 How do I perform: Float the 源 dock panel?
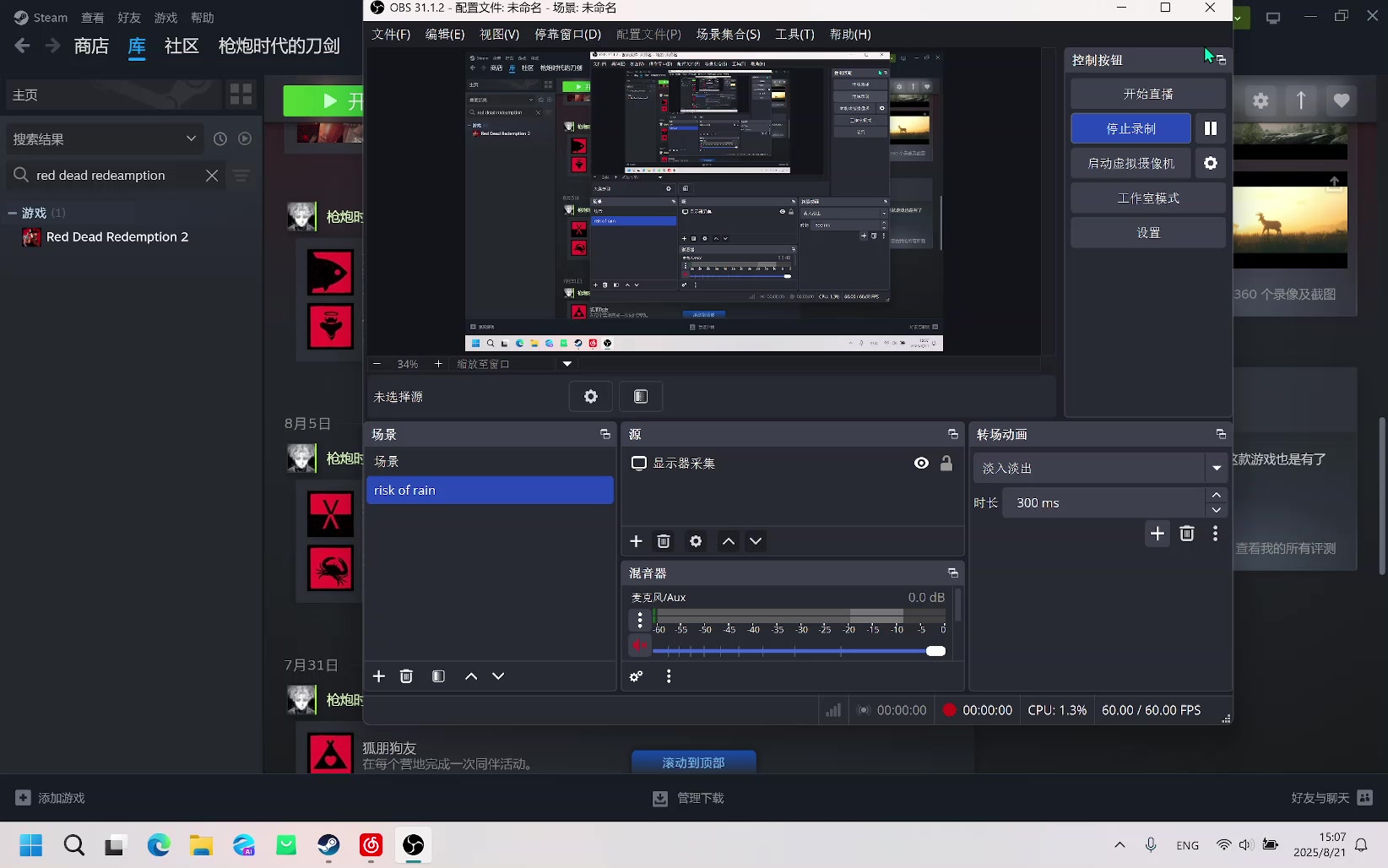pos(953,434)
